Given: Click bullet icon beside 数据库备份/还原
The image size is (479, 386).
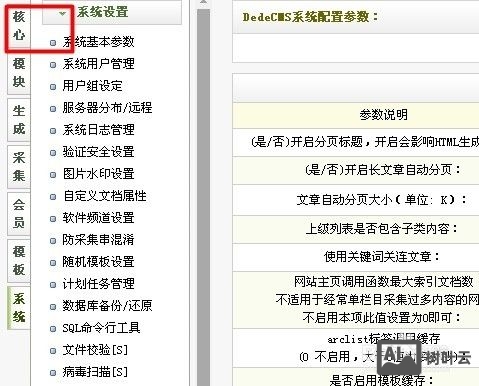Looking at the screenshot, I should (x=53, y=307).
